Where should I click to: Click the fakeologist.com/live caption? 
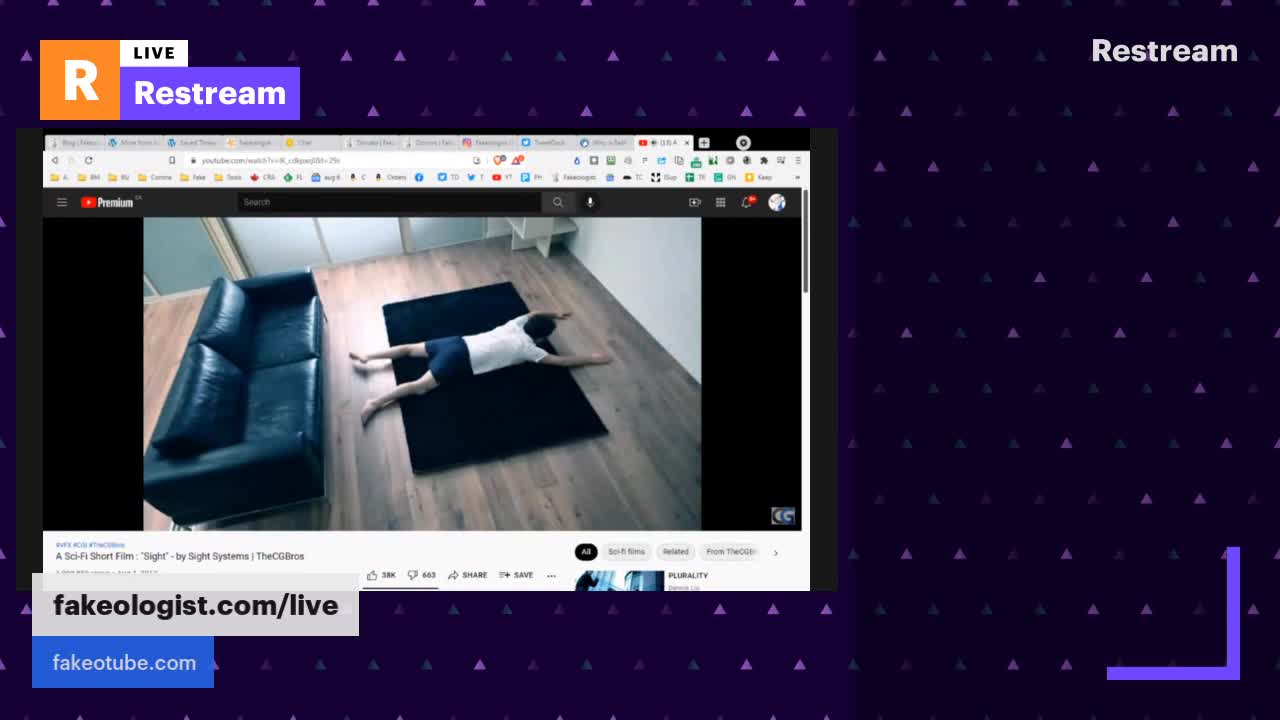195,605
